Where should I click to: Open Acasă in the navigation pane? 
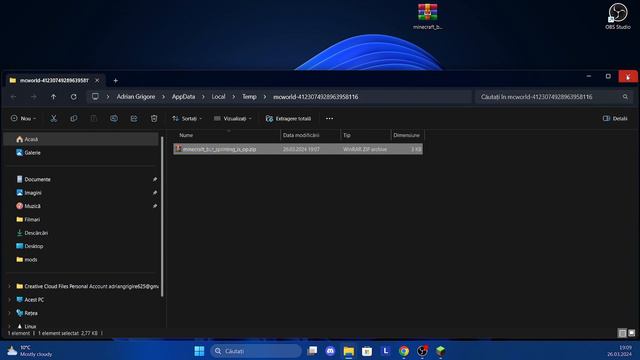tap(81, 139)
